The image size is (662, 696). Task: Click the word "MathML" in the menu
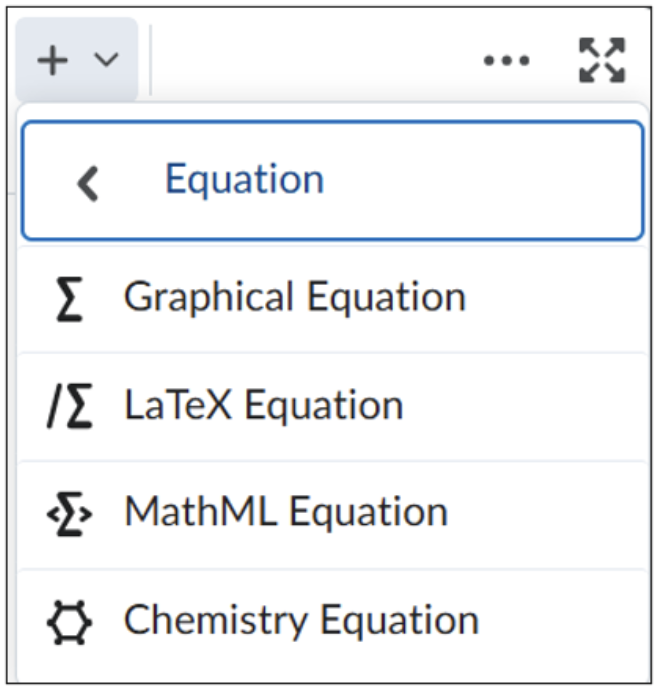pyautogui.click(x=201, y=512)
